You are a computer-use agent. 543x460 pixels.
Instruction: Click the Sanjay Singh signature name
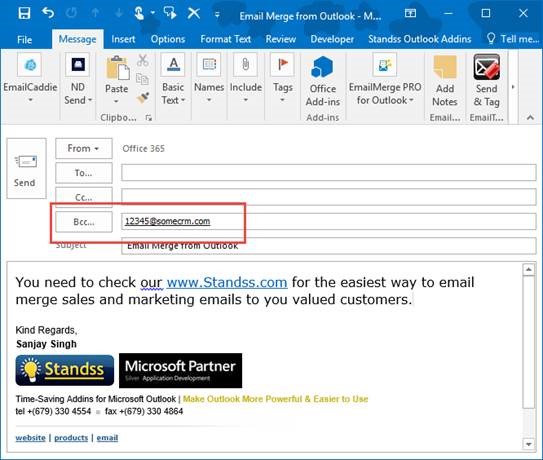click(46, 344)
